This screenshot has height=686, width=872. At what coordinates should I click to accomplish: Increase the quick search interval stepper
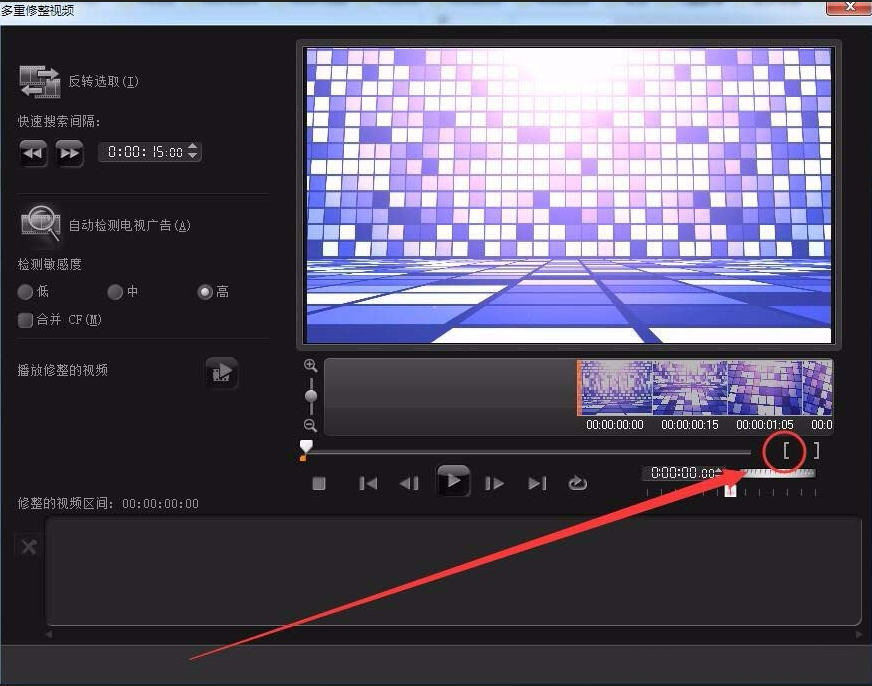pyautogui.click(x=193, y=147)
